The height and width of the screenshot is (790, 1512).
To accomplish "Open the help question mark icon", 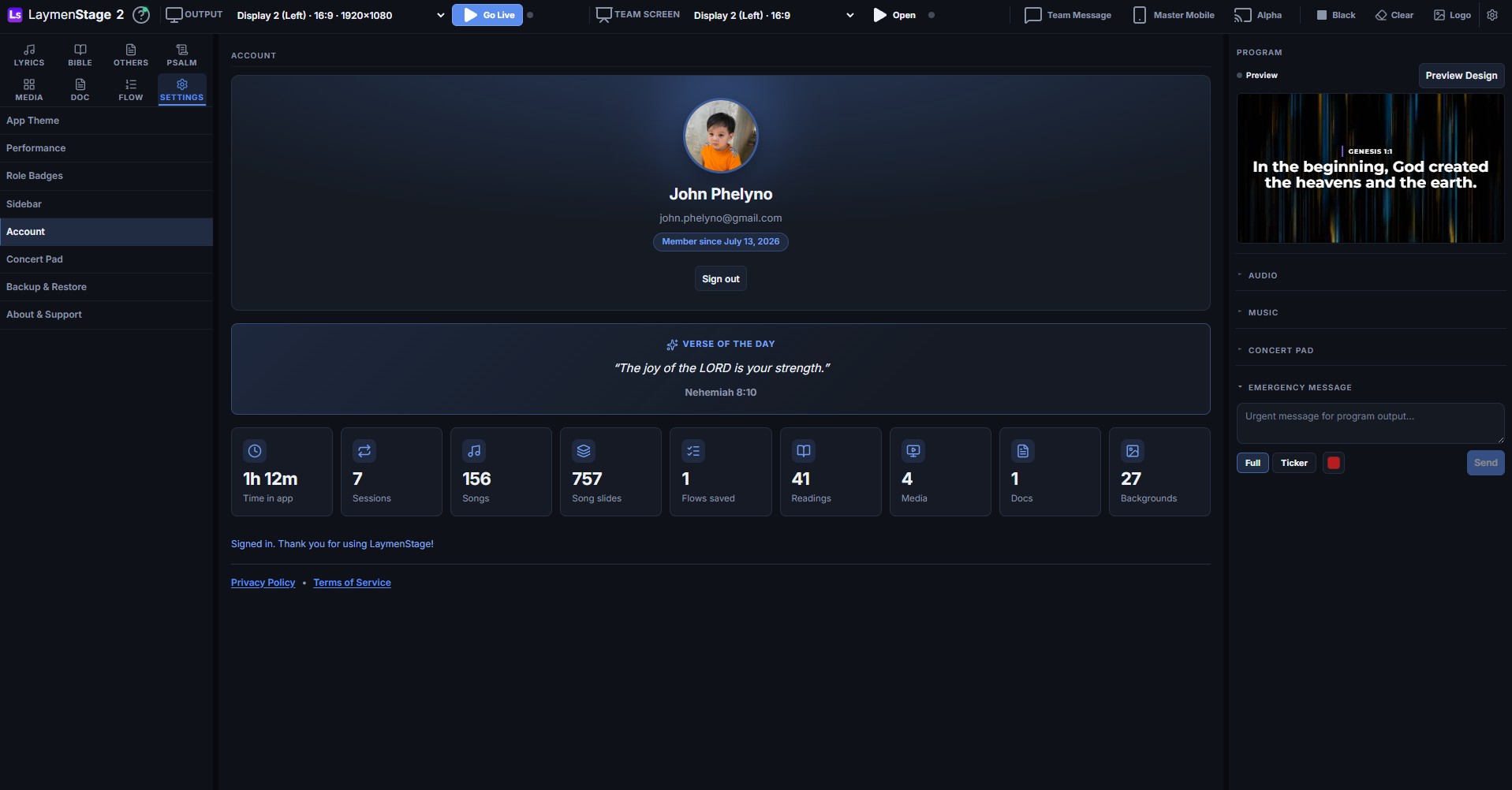I will click(x=141, y=15).
